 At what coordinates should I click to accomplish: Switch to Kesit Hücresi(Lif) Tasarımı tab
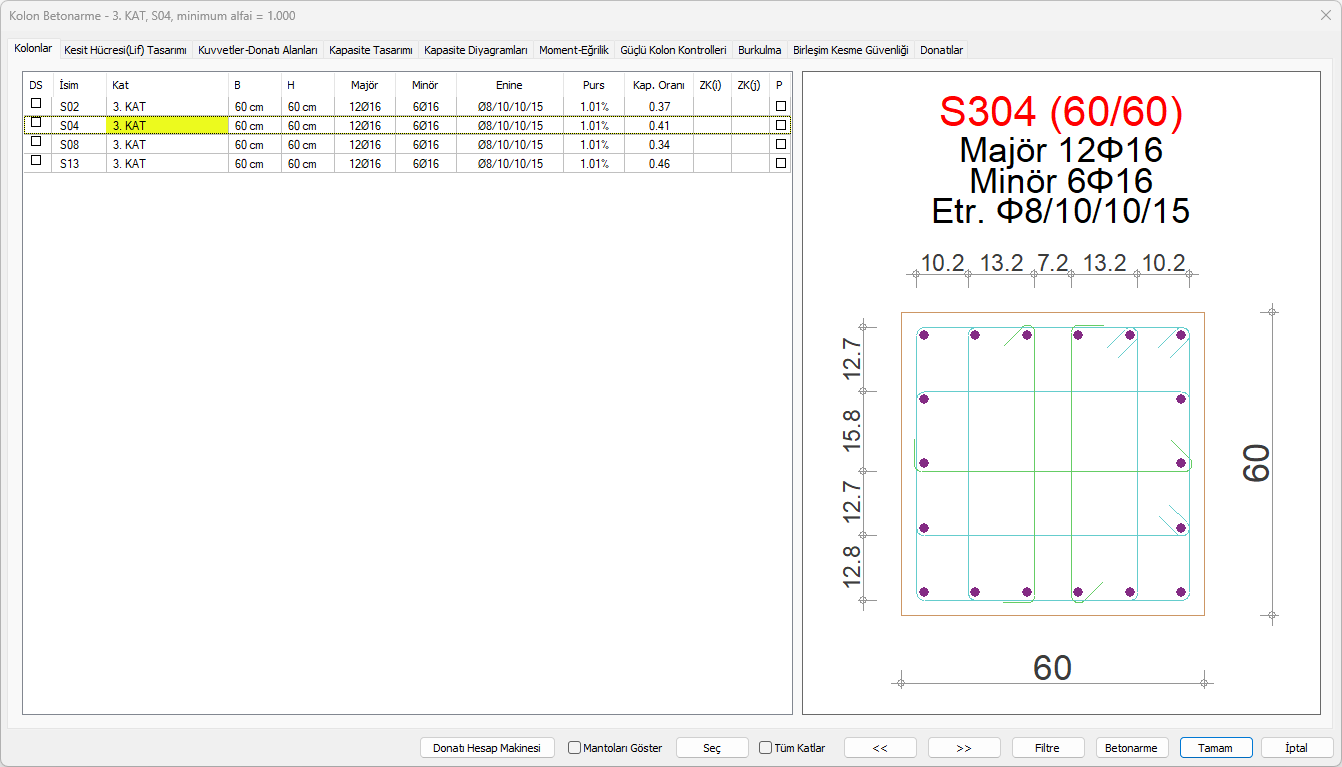[125, 49]
